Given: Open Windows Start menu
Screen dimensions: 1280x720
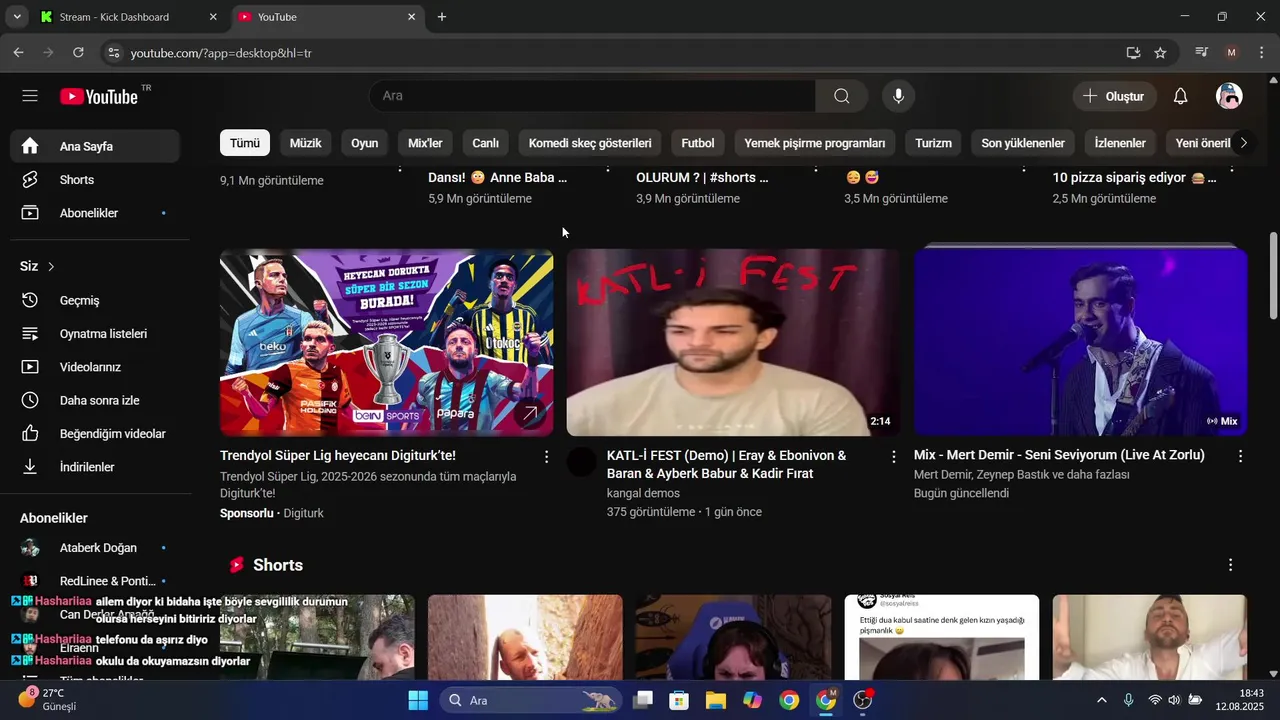Looking at the screenshot, I should 418,700.
